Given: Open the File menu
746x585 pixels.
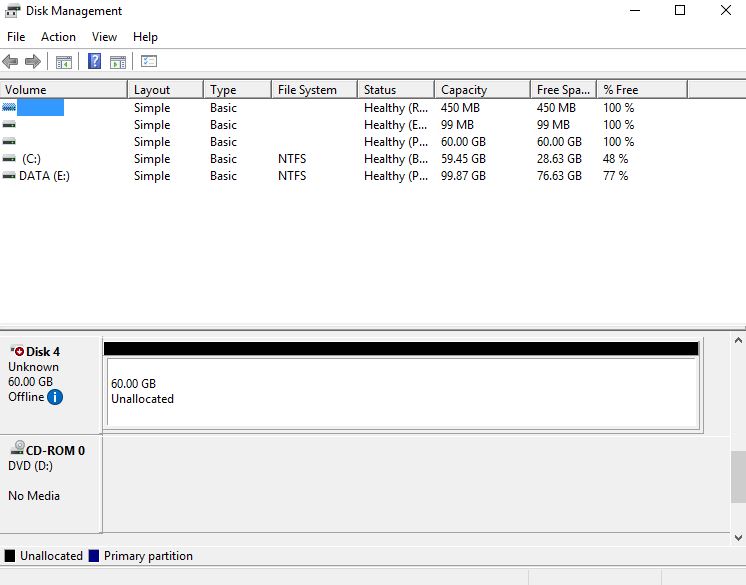Looking at the screenshot, I should click(16, 37).
